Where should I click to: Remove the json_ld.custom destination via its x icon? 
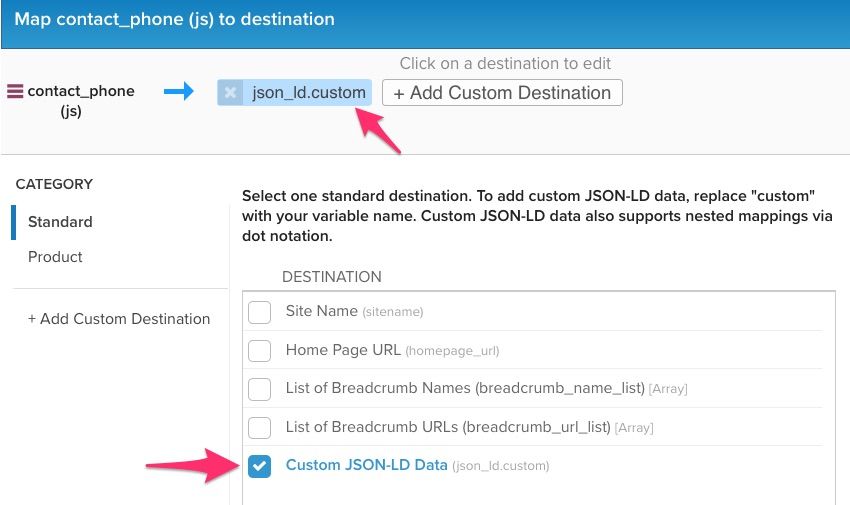coord(231,93)
